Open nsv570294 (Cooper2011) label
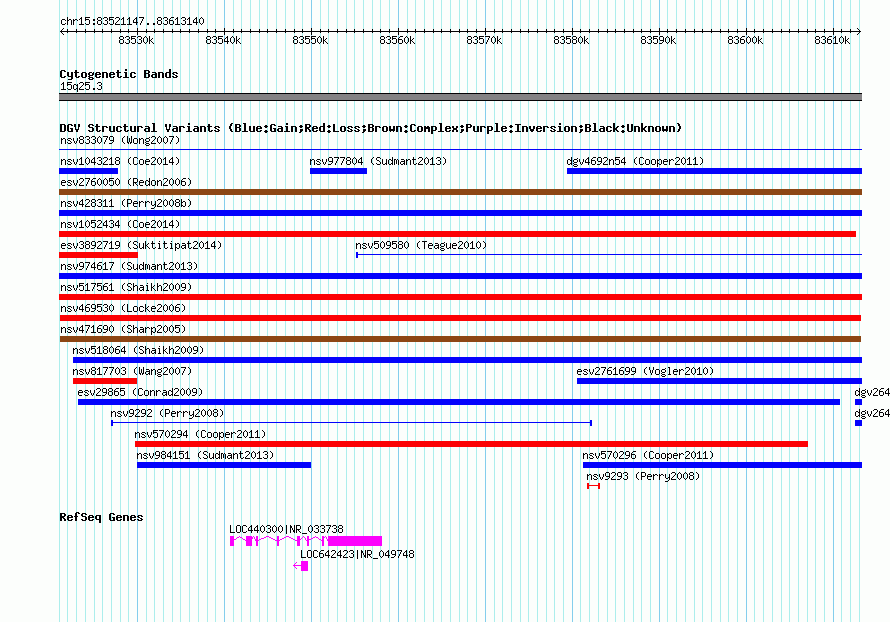Viewport: 890px width, 622px height. click(x=200, y=434)
